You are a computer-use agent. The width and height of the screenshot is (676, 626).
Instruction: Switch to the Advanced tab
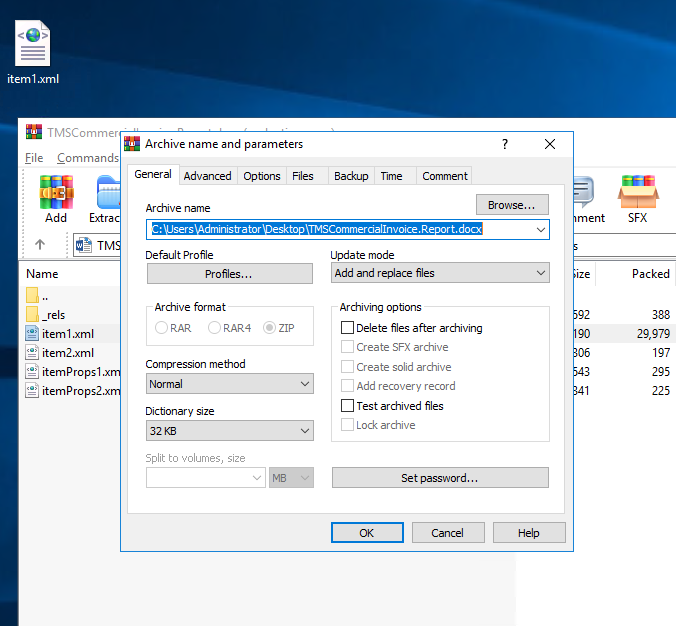click(x=207, y=176)
